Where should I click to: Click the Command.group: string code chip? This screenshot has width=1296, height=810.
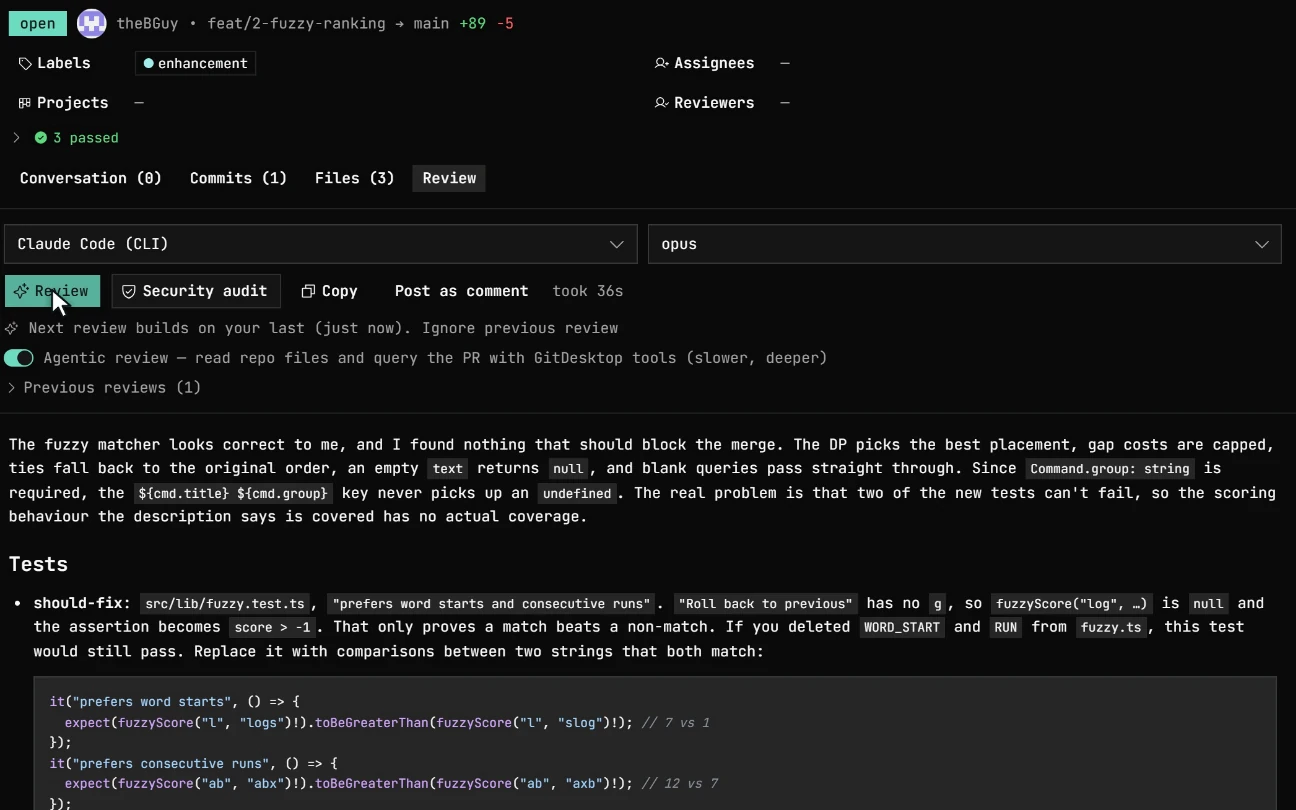(1110, 469)
